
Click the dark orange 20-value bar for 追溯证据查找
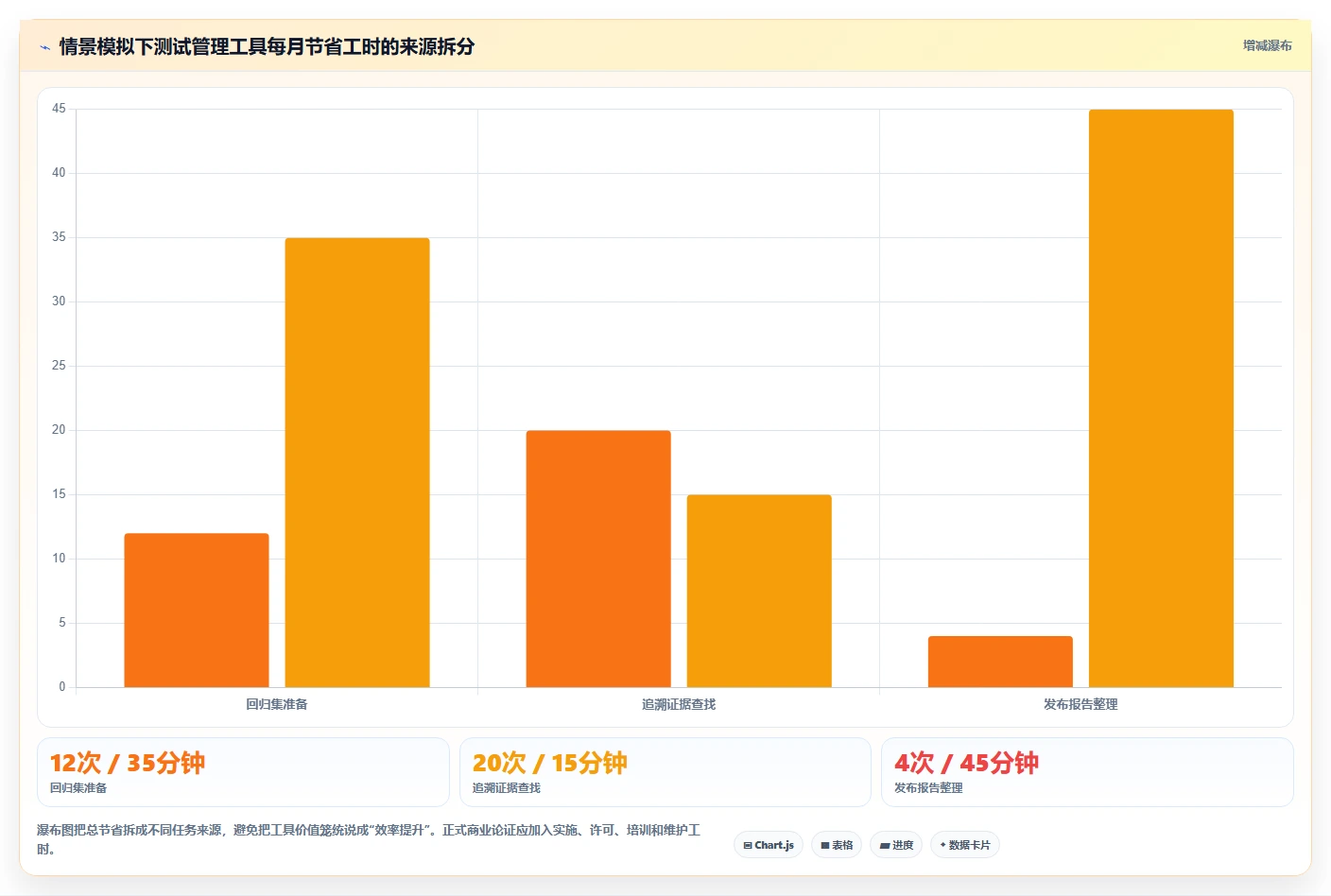[x=598, y=559]
